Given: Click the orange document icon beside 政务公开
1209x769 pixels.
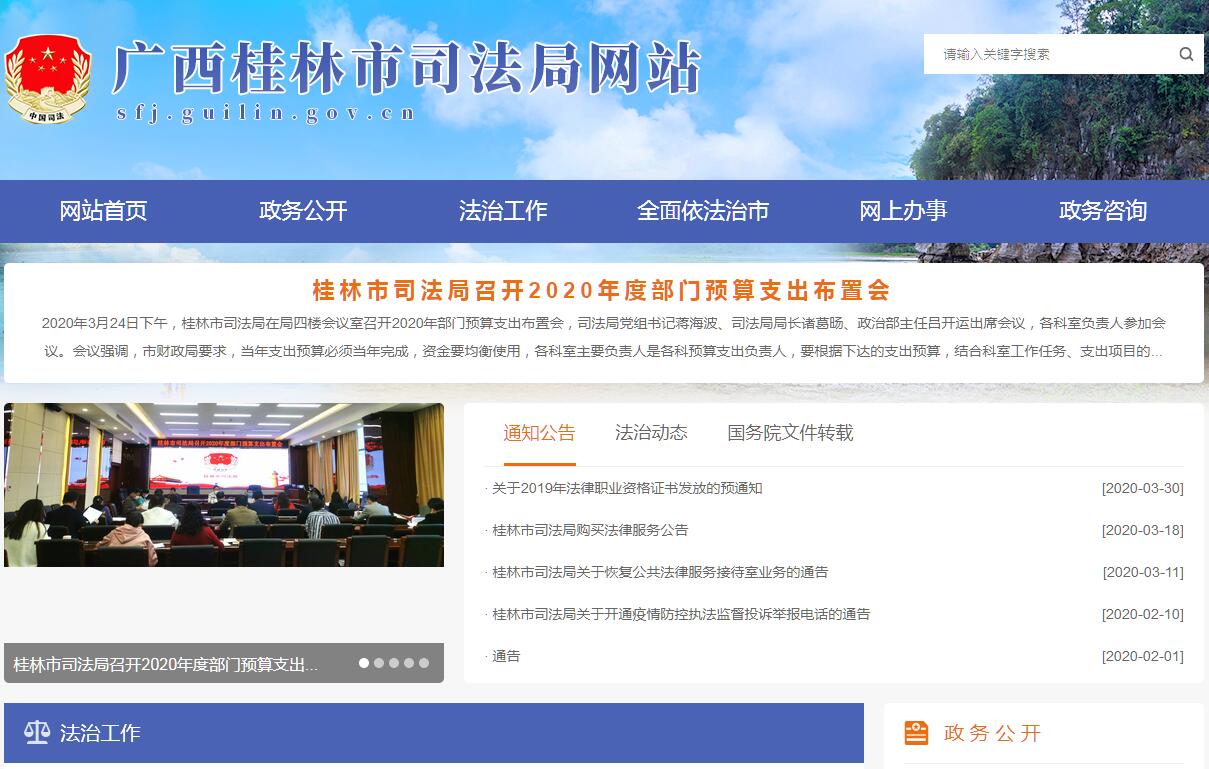Looking at the screenshot, I should tap(916, 733).
